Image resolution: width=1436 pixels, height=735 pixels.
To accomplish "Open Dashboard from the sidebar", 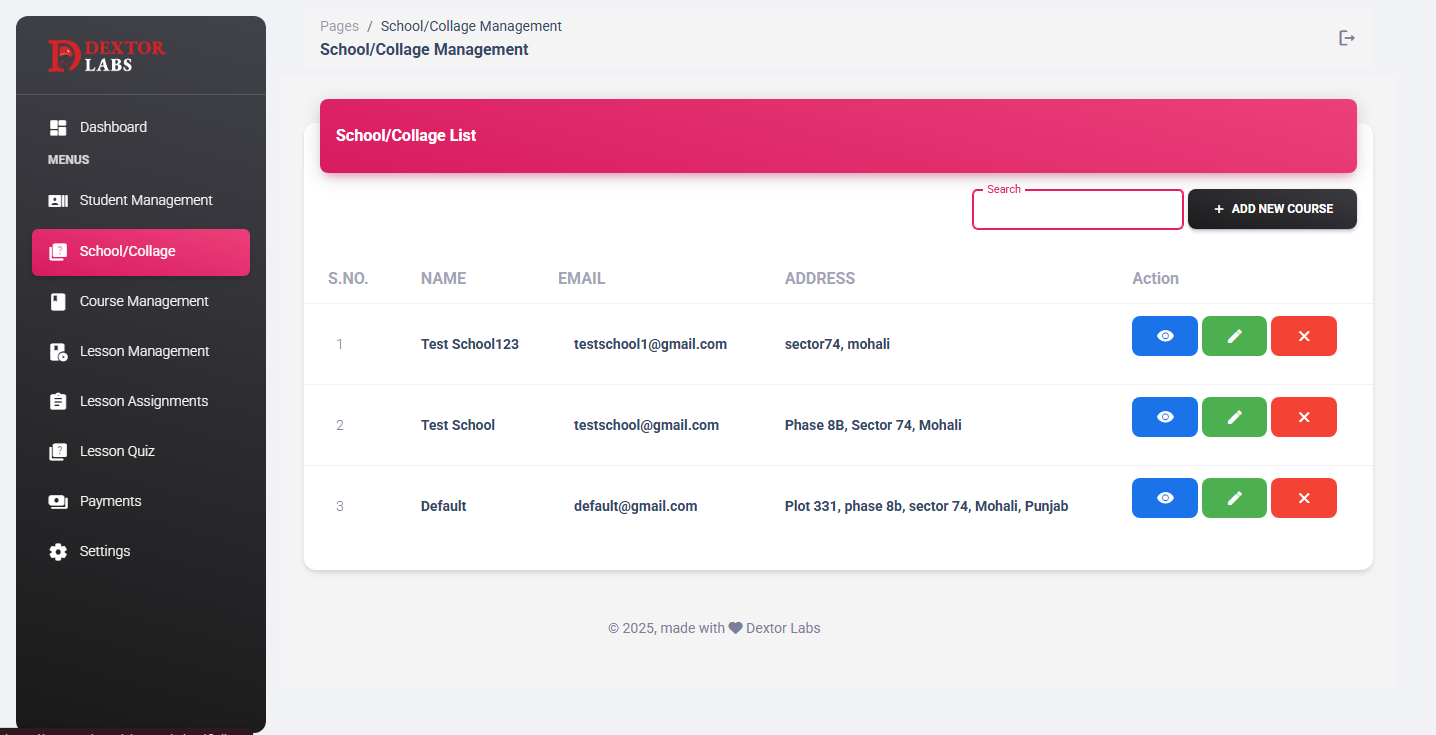I will [x=113, y=127].
